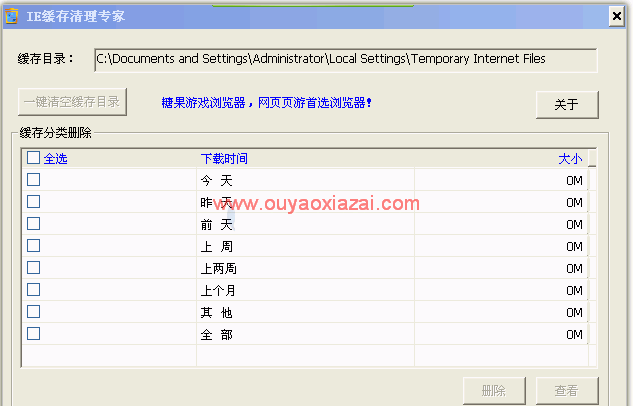The width and height of the screenshot is (633, 406).
Task: Check the 前天 row checkbox
Action: (34, 224)
